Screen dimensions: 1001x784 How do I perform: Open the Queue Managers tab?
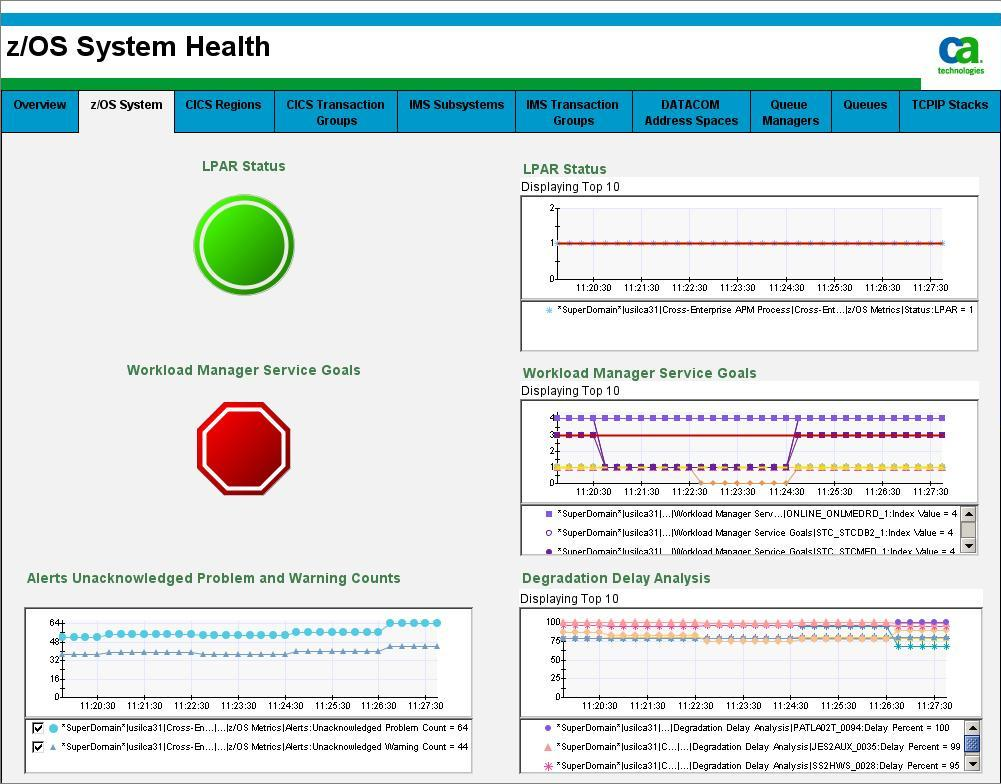point(790,111)
